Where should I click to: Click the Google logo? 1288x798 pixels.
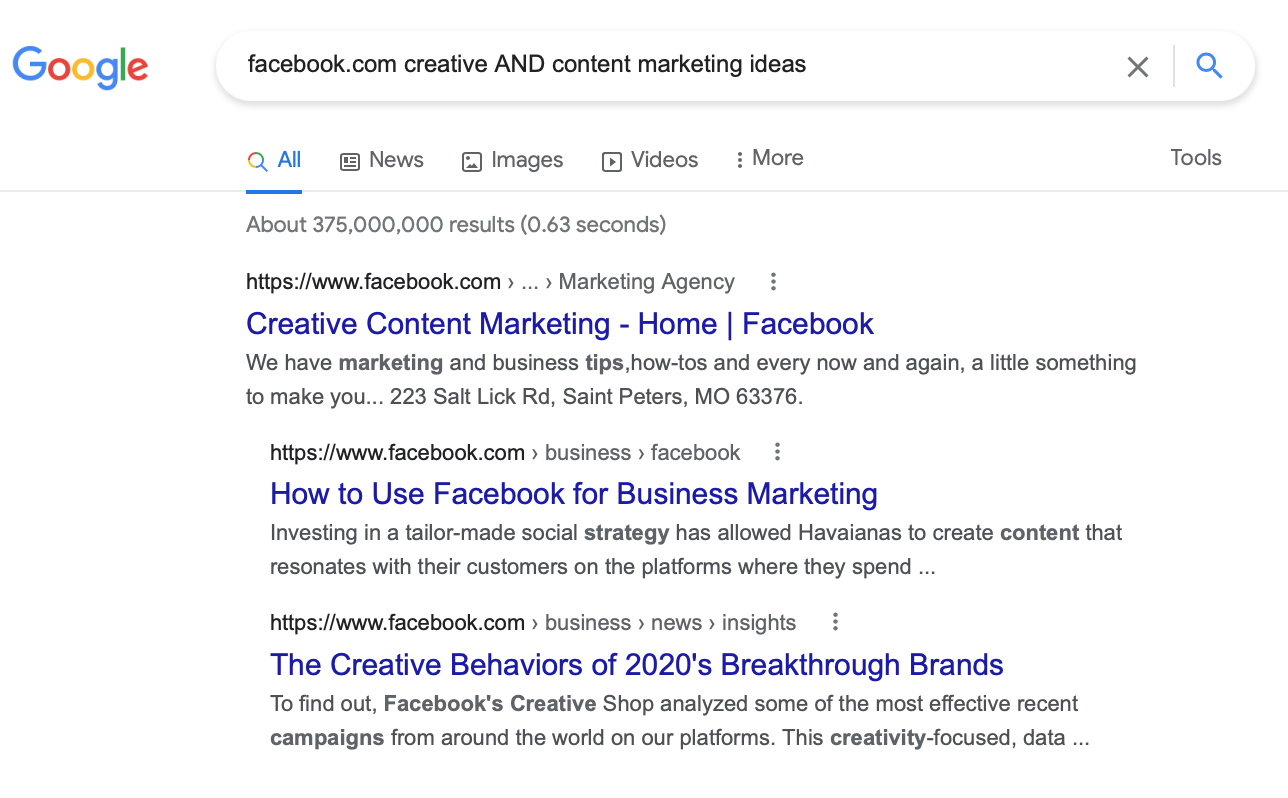tap(80, 66)
